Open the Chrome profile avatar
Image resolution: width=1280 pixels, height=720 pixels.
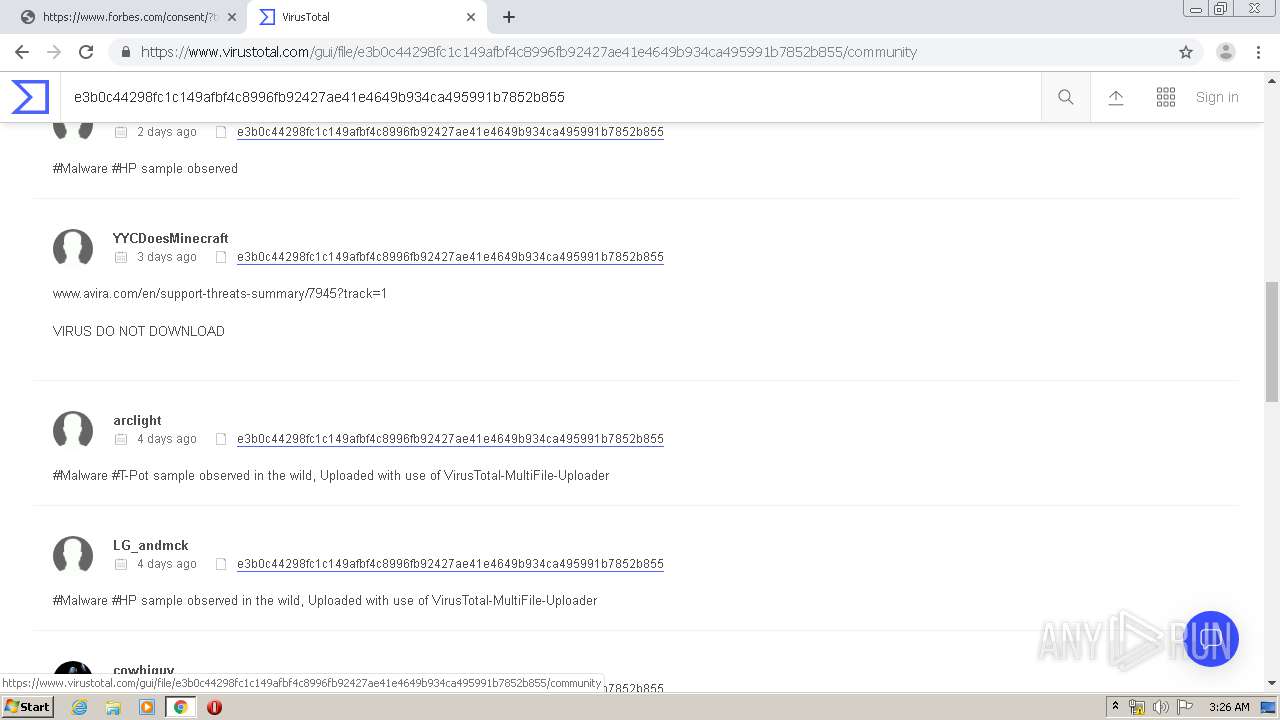click(1226, 52)
